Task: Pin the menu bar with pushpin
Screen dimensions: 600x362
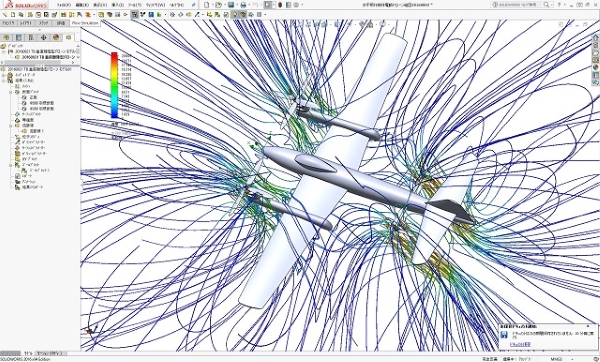Action: tap(194, 5)
